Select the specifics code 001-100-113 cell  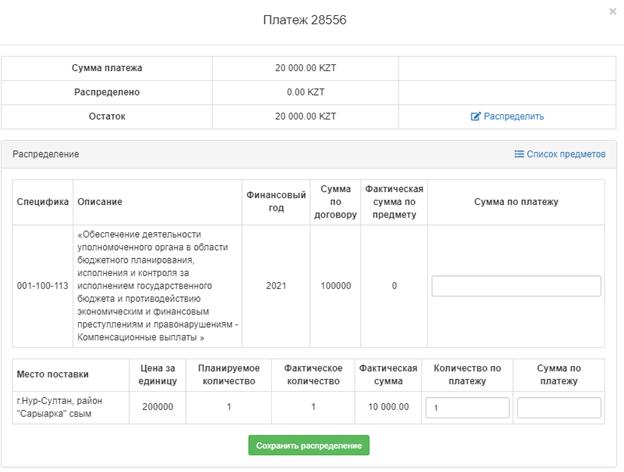coord(42,286)
